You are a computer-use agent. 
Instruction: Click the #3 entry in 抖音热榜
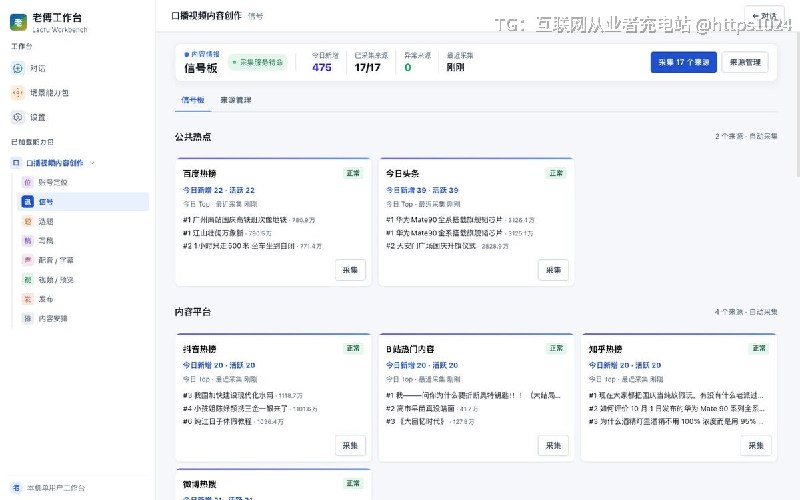pos(243,395)
